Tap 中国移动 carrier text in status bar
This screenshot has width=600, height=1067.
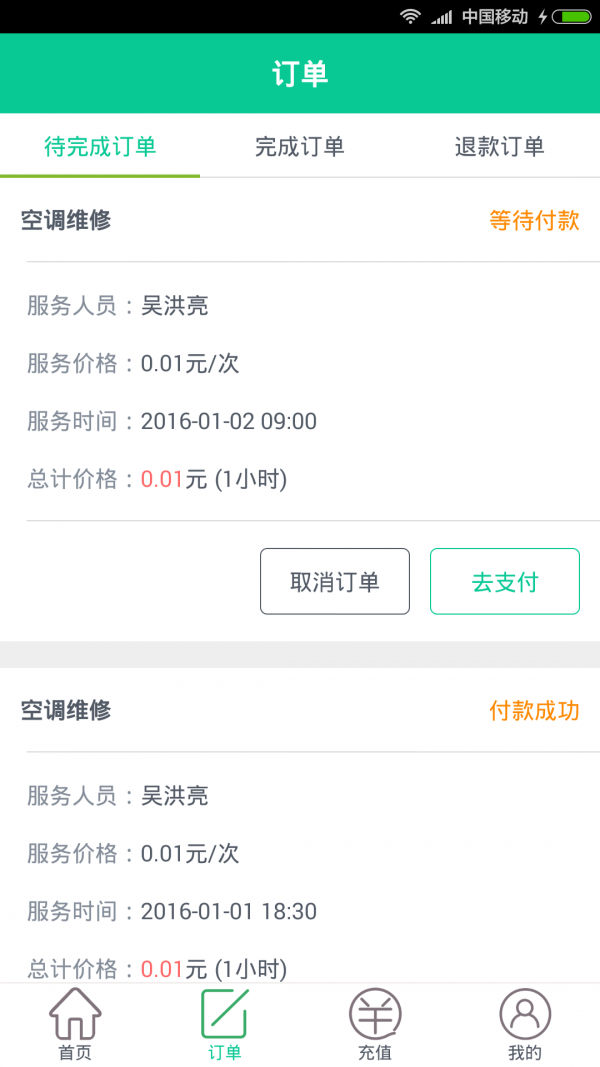(494, 17)
